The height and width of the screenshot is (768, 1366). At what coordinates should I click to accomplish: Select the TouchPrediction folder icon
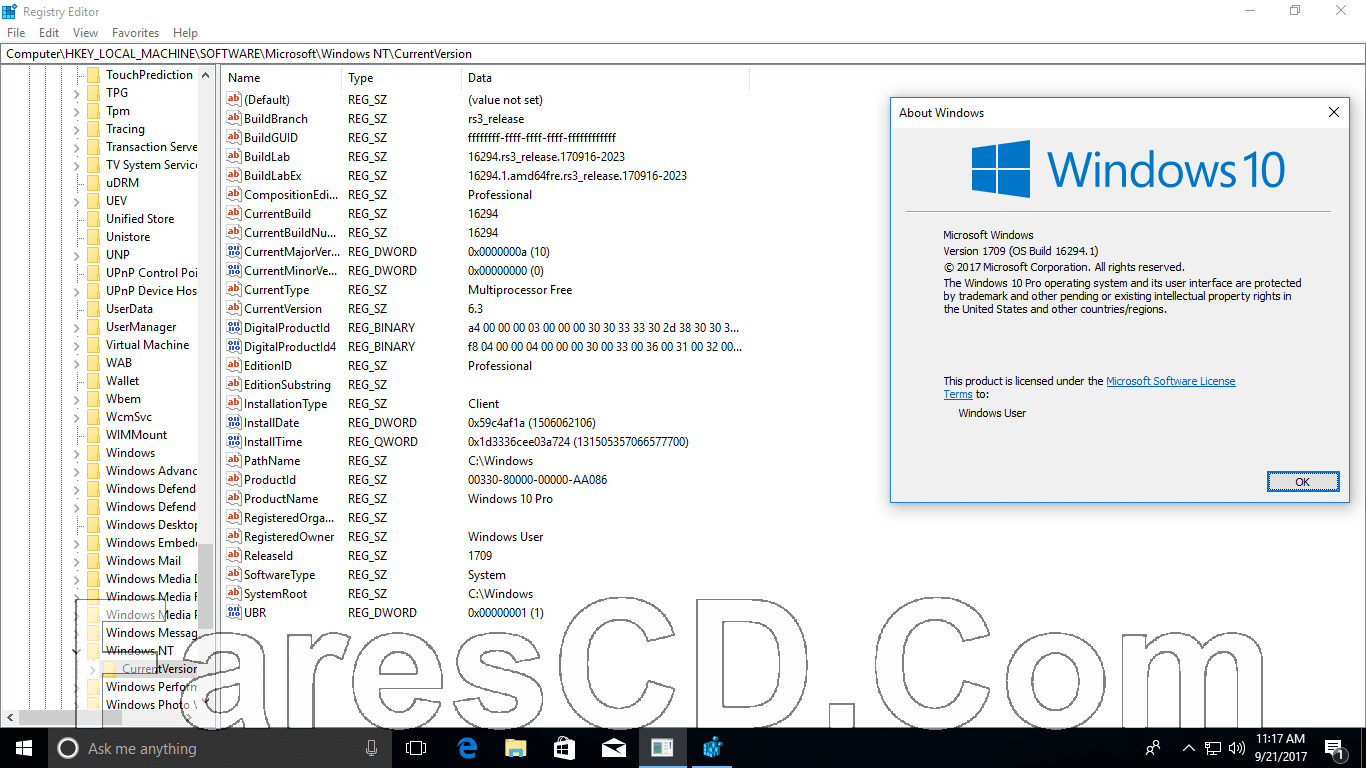click(93, 75)
